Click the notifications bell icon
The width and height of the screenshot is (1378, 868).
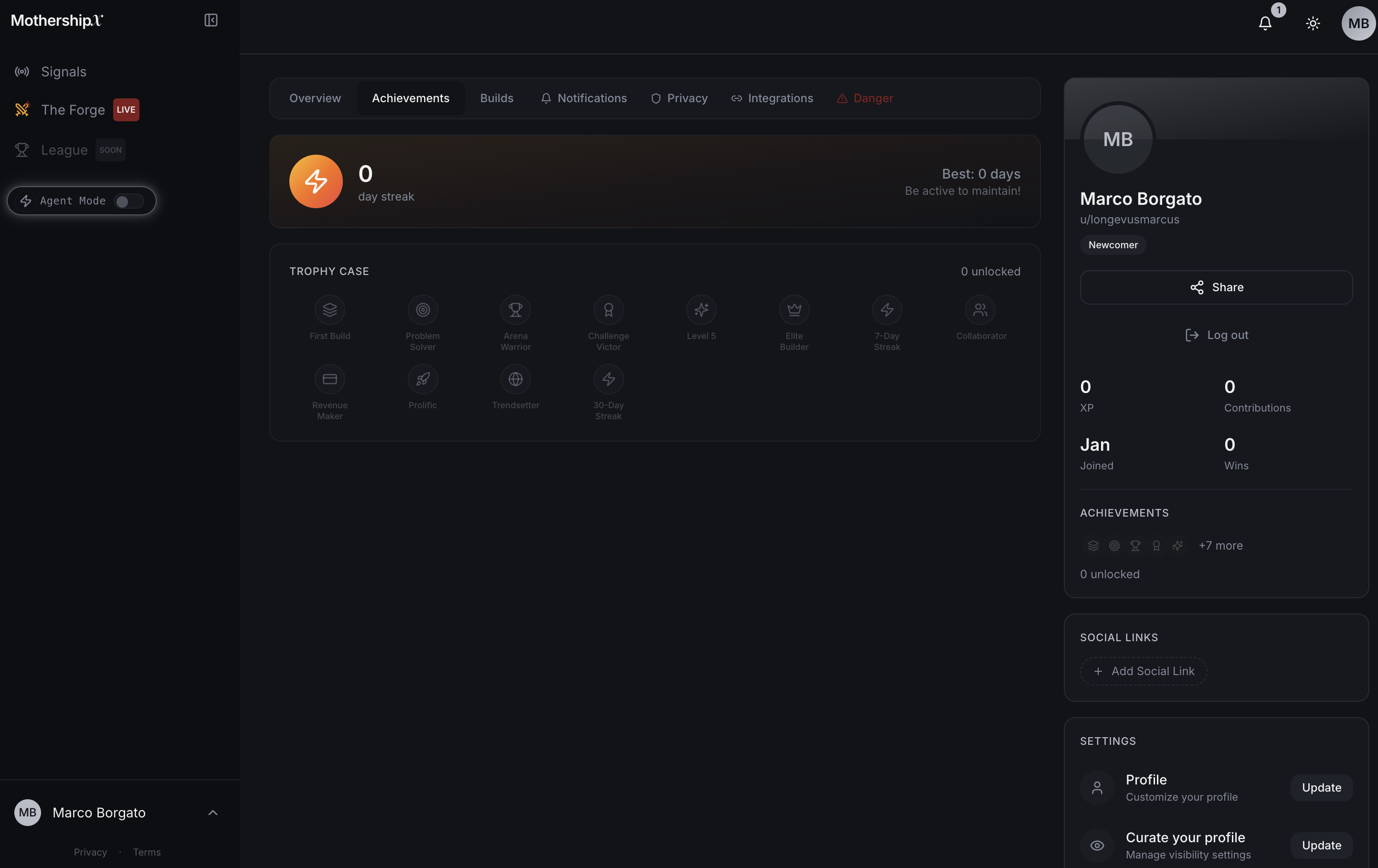click(1265, 23)
